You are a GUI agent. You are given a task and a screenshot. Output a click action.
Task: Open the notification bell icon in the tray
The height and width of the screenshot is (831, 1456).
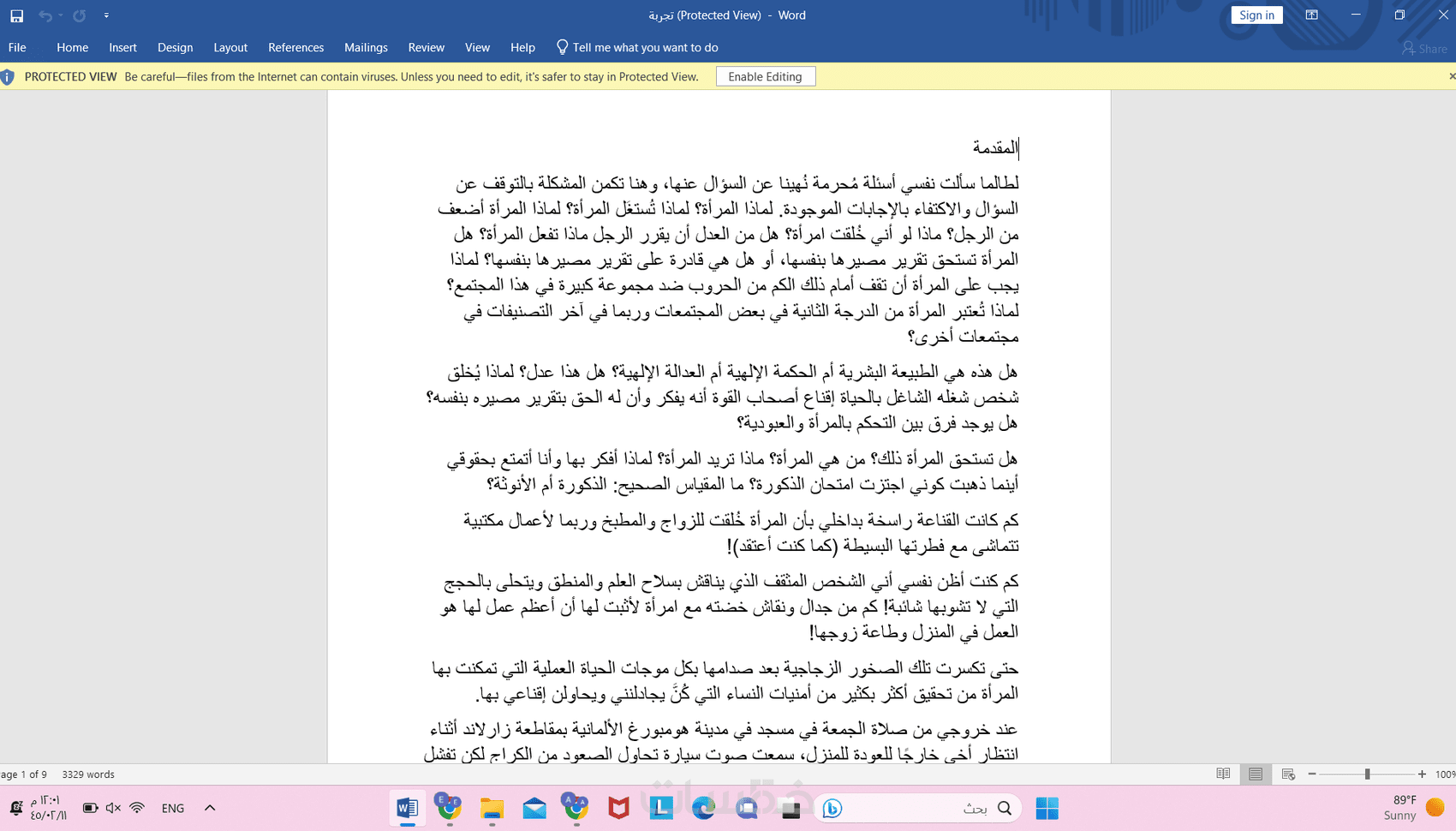click(16, 808)
